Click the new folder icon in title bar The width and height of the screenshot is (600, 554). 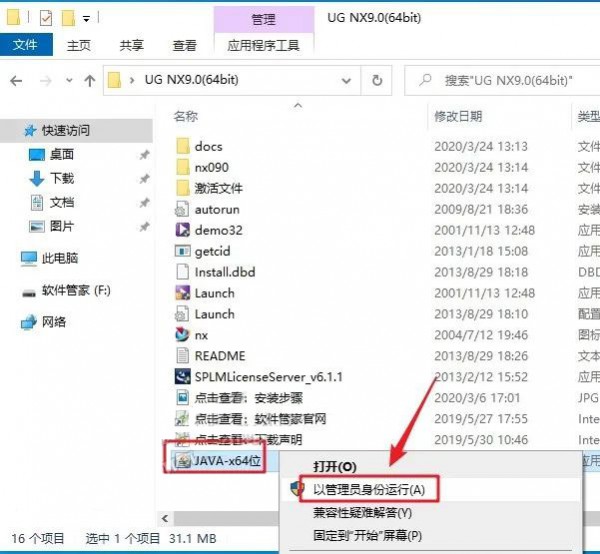tap(68, 18)
